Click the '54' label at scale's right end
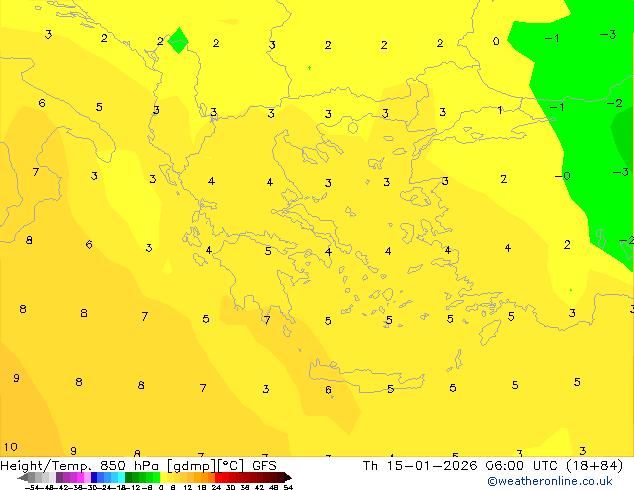Image resolution: width=634 pixels, height=490 pixels. [288, 487]
